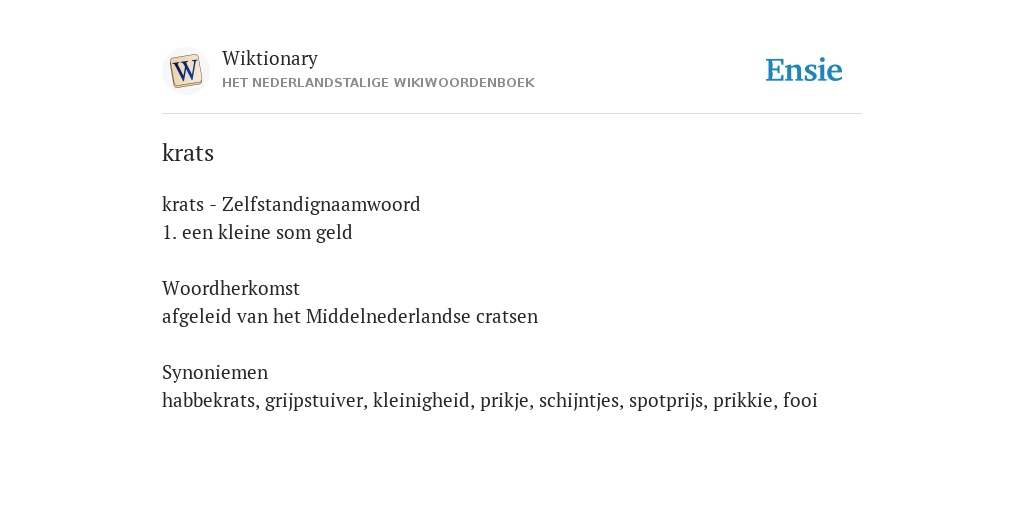
Task: Click the synonym 'spotprijs'
Action: point(666,400)
